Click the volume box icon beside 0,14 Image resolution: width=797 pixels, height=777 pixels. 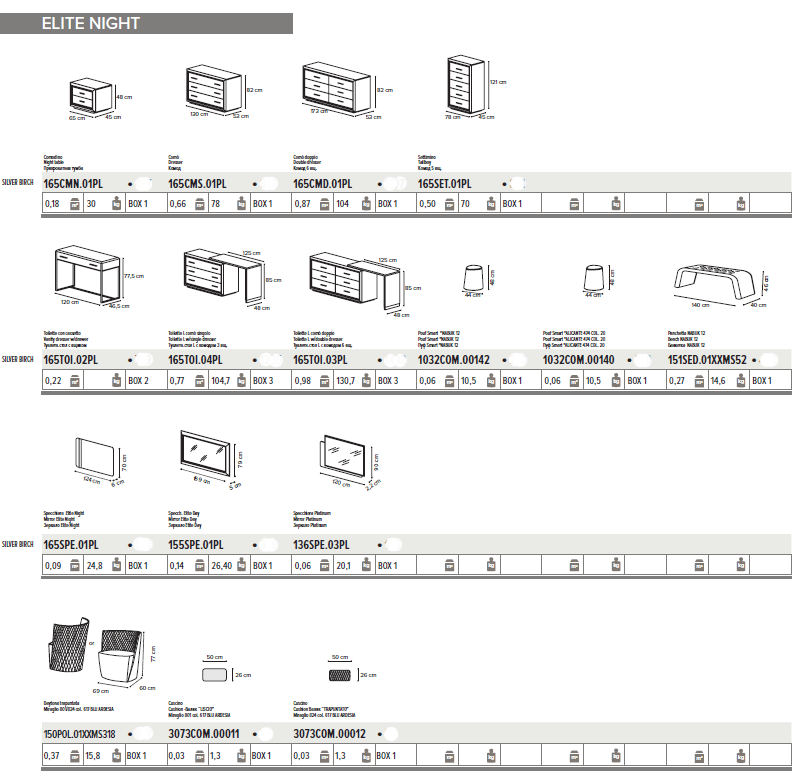[x=200, y=566]
